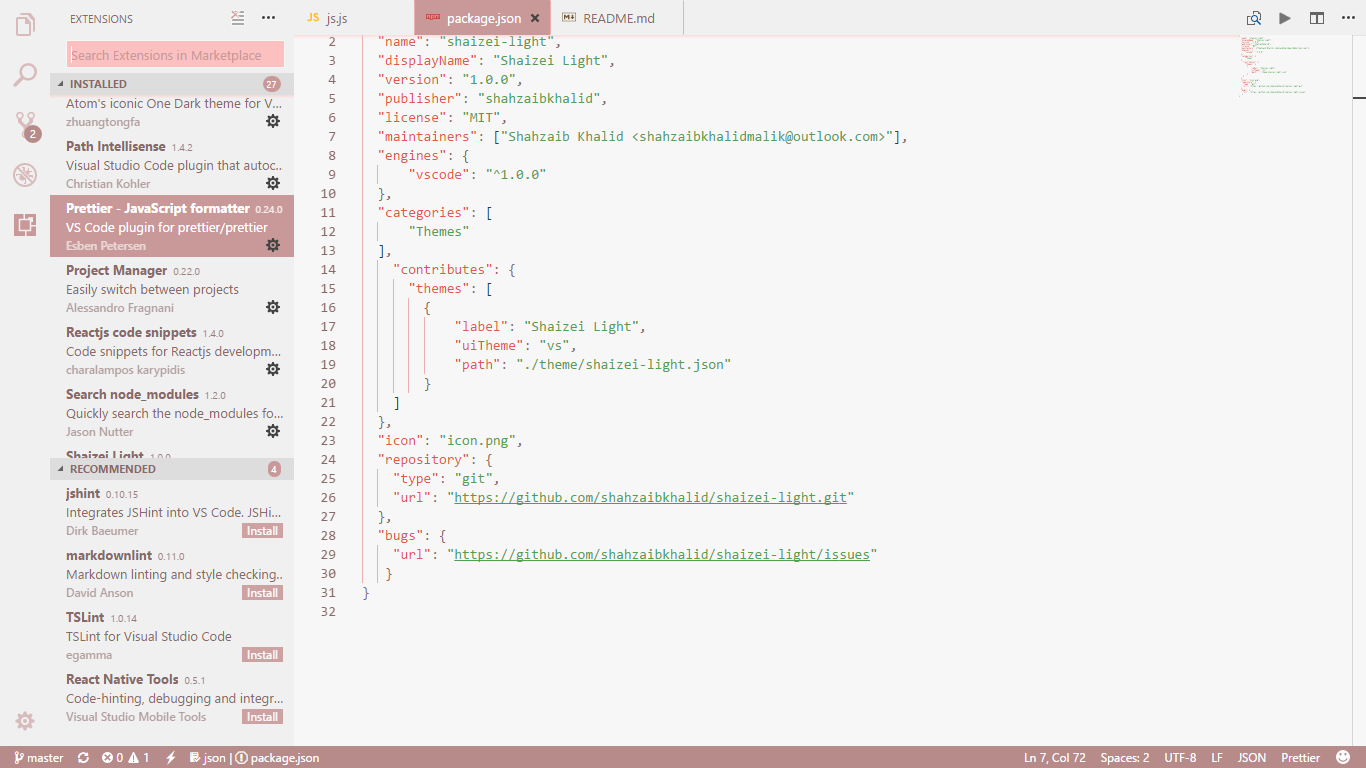Switch branch via master in status bar
Screen dimensions: 1366x768
[39, 758]
